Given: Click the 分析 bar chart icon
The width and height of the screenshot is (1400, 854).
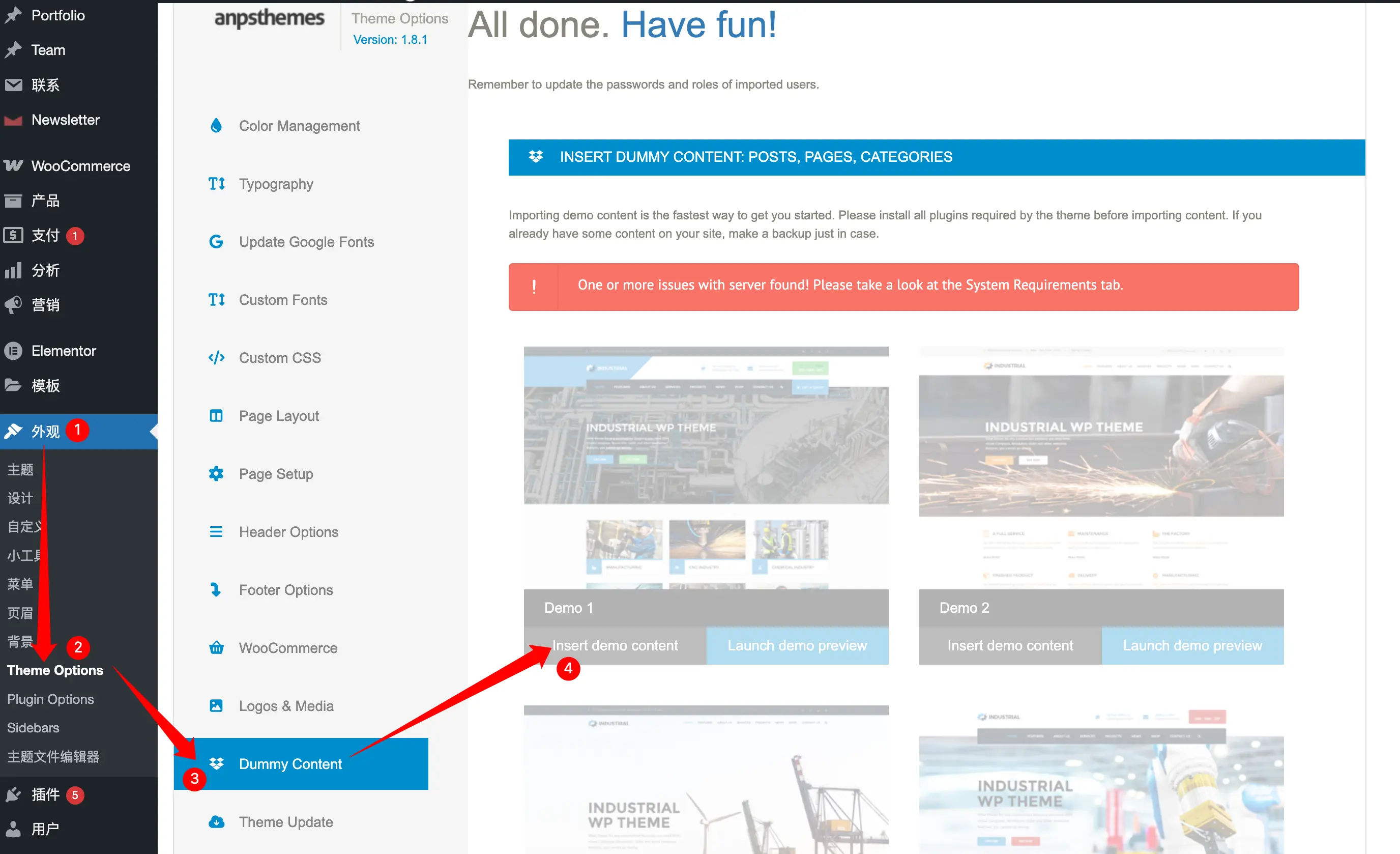Looking at the screenshot, I should click(x=13, y=270).
